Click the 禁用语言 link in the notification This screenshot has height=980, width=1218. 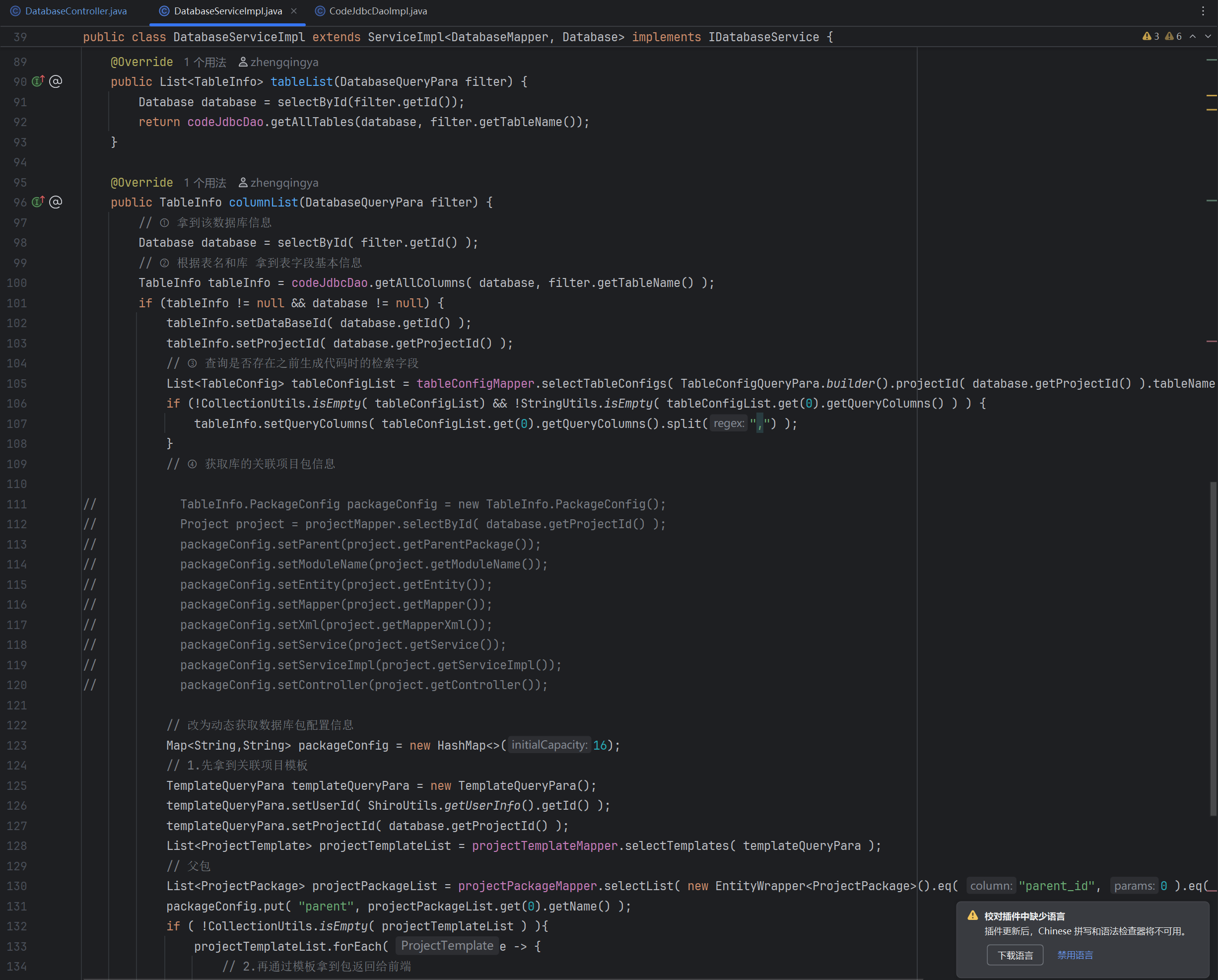[x=1075, y=955]
